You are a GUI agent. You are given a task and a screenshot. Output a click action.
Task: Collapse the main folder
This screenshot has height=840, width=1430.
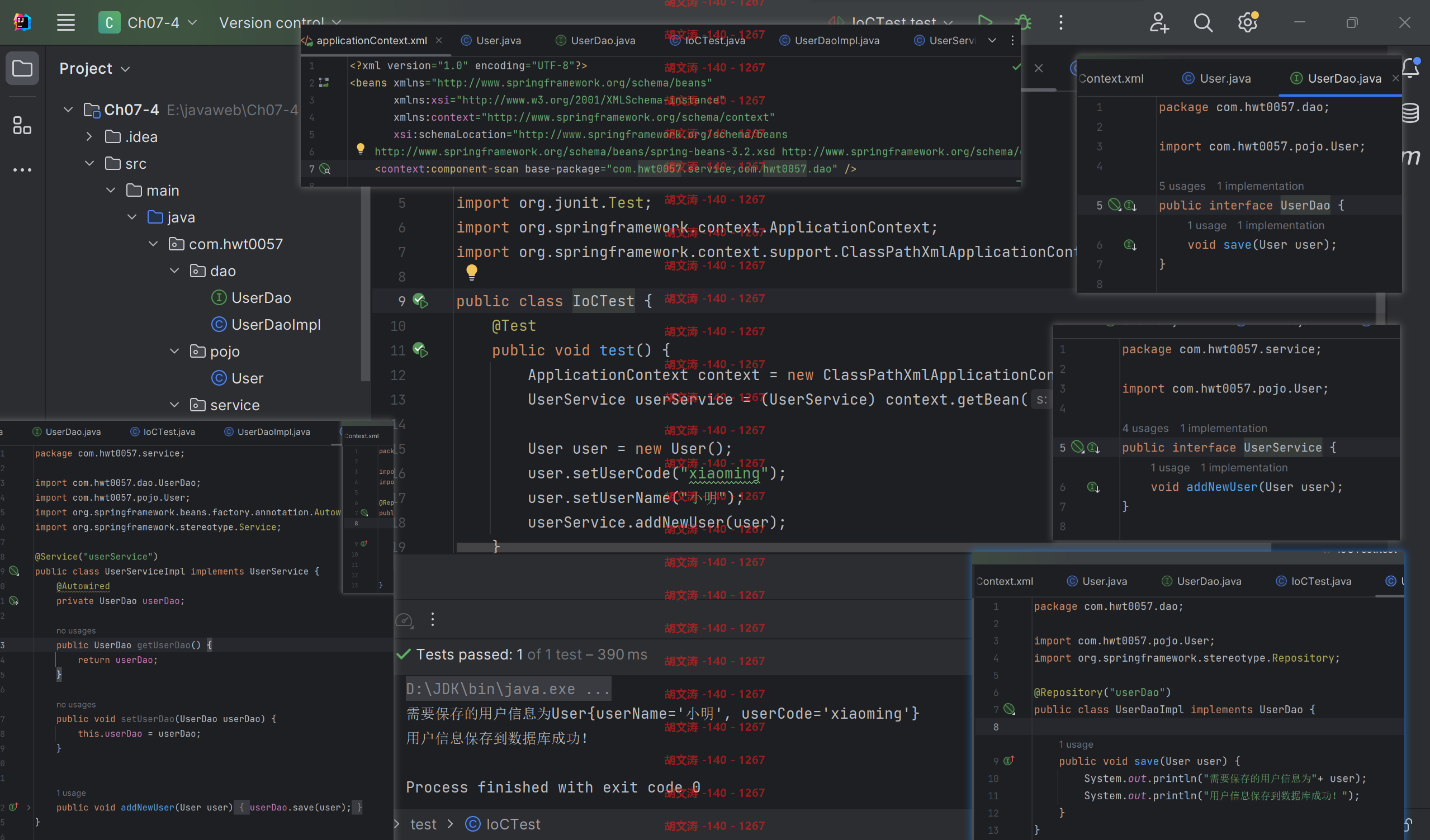111,190
